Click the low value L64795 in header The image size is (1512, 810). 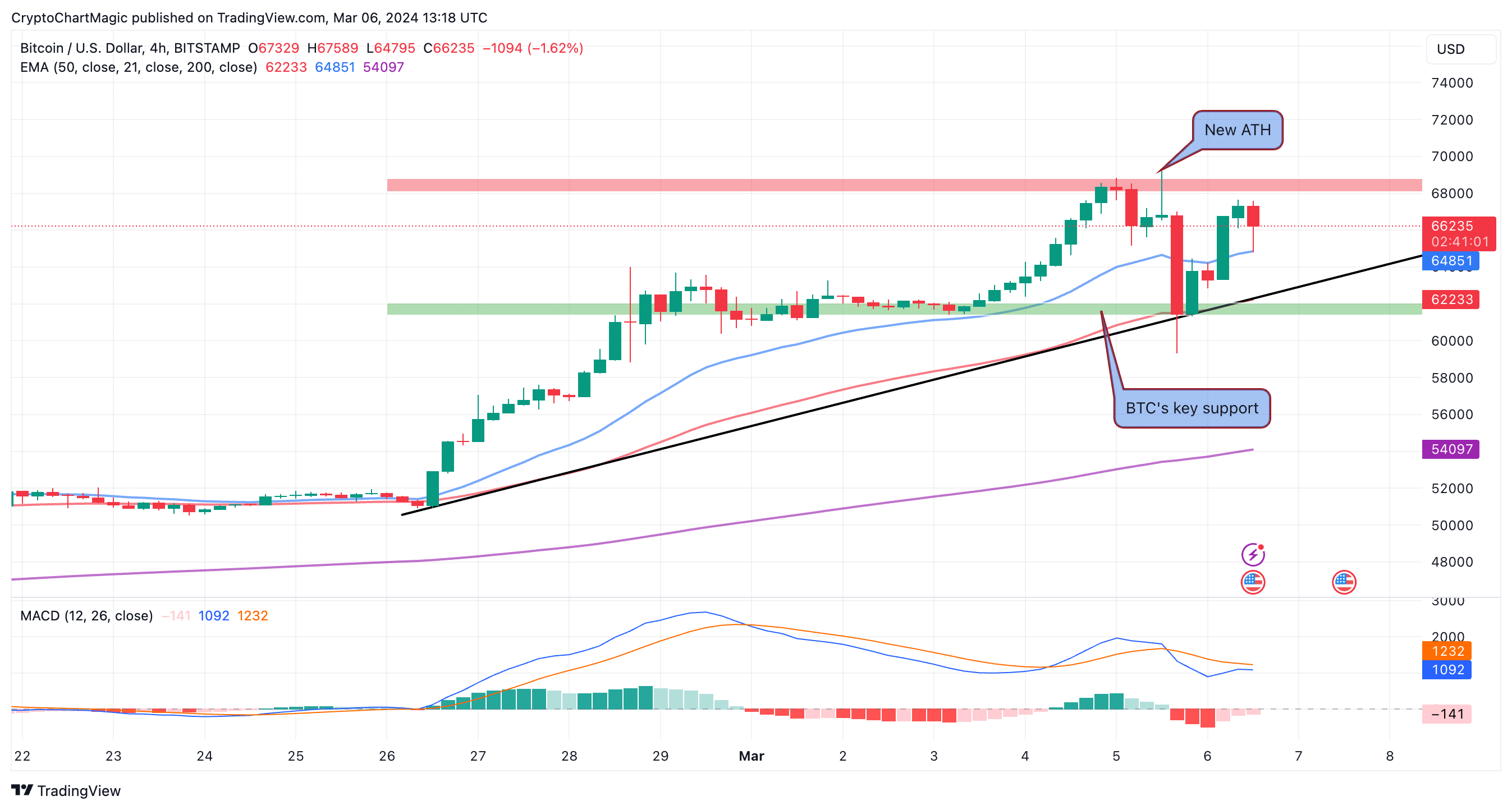pyautogui.click(x=391, y=48)
